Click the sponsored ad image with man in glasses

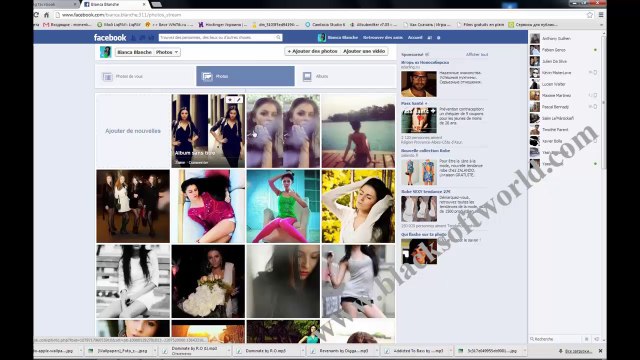(419, 84)
